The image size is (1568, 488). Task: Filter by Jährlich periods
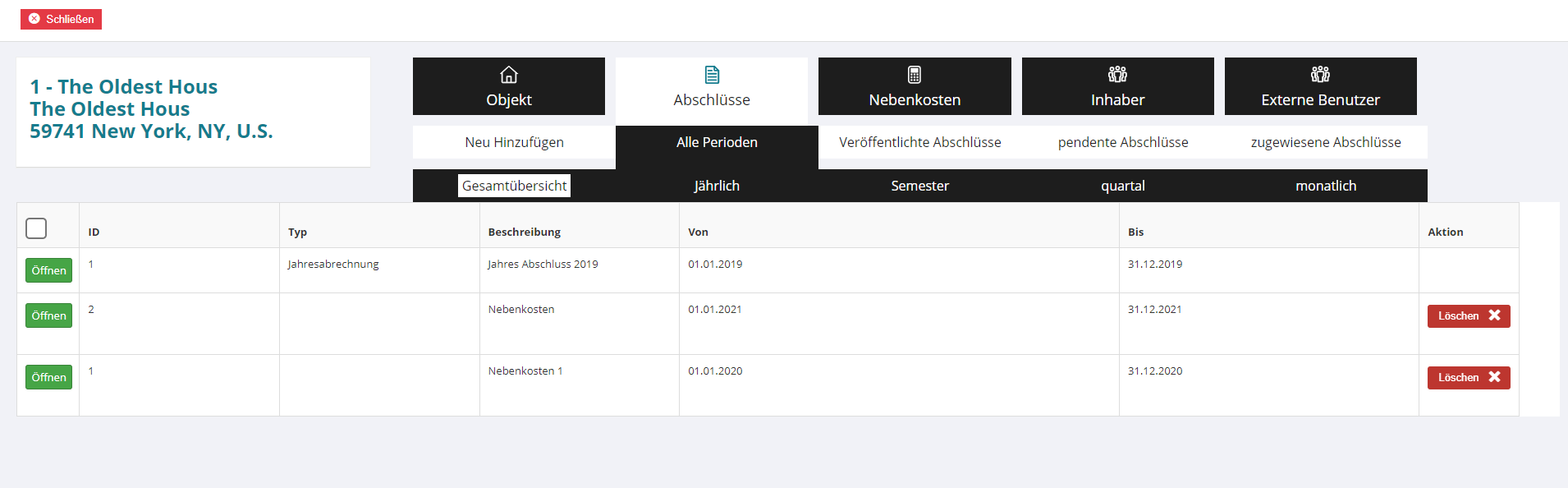pyautogui.click(x=717, y=186)
